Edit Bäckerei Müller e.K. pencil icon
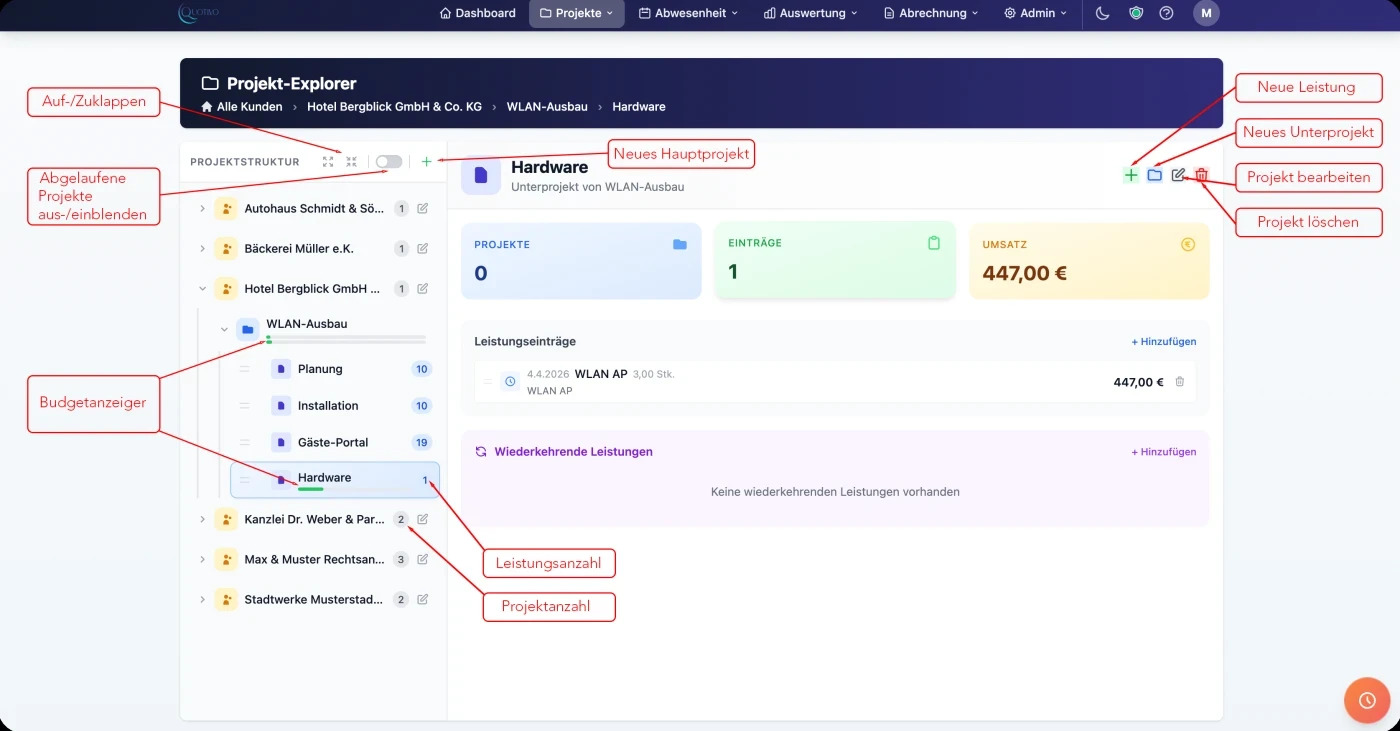Viewport: 1400px width, 731px height. (x=423, y=248)
